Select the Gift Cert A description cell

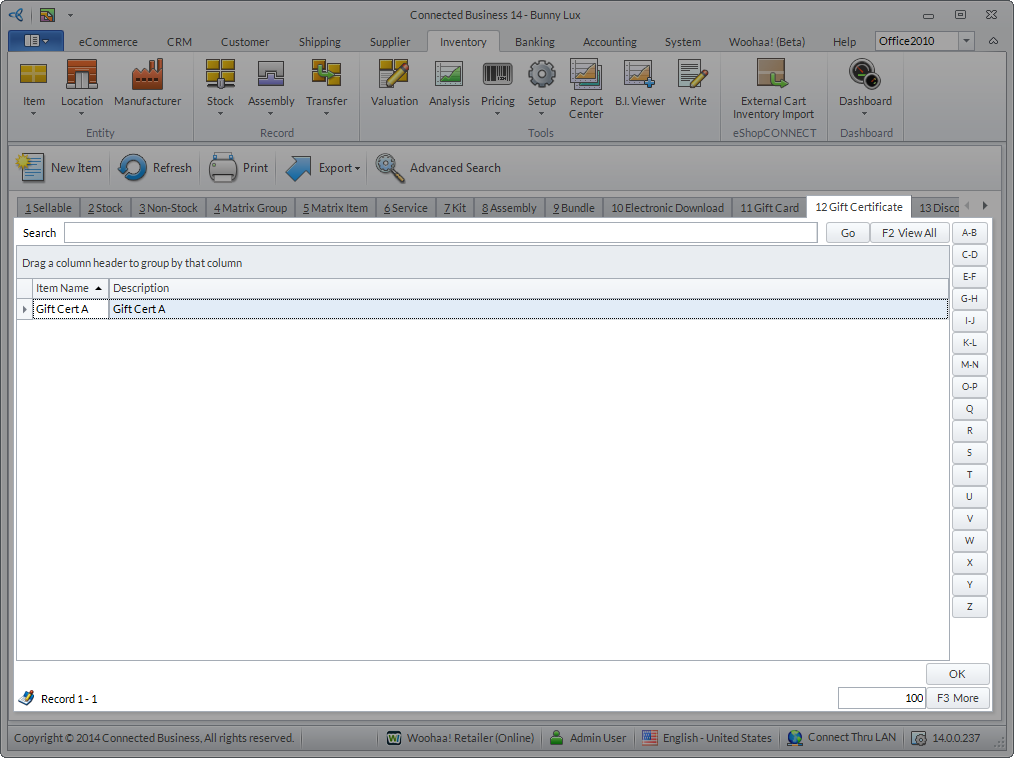(528, 309)
